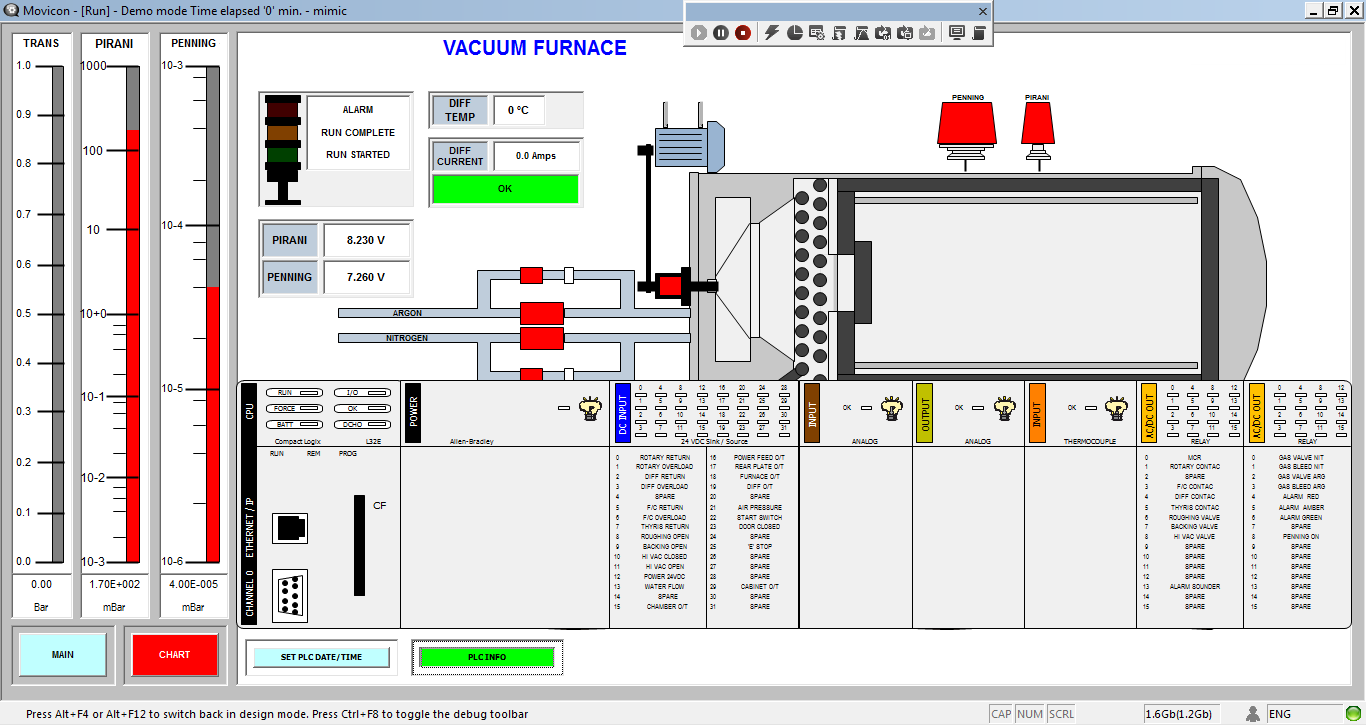This screenshot has height=726, width=1366.
Task: Click the monitor screen icon in debug toolbar
Action: coord(956,33)
